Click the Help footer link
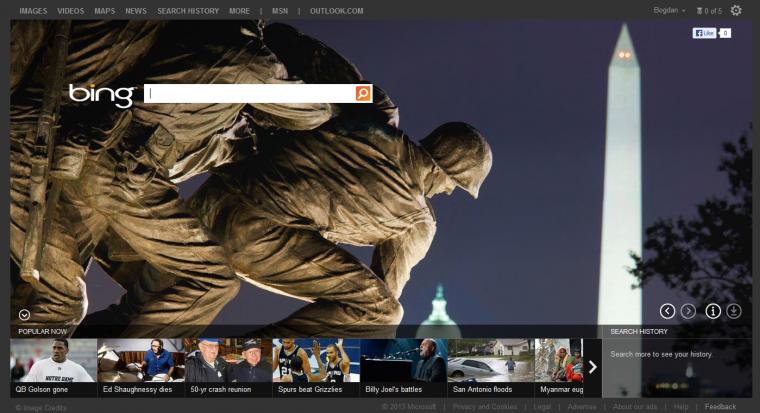The image size is (760, 413). [681, 407]
